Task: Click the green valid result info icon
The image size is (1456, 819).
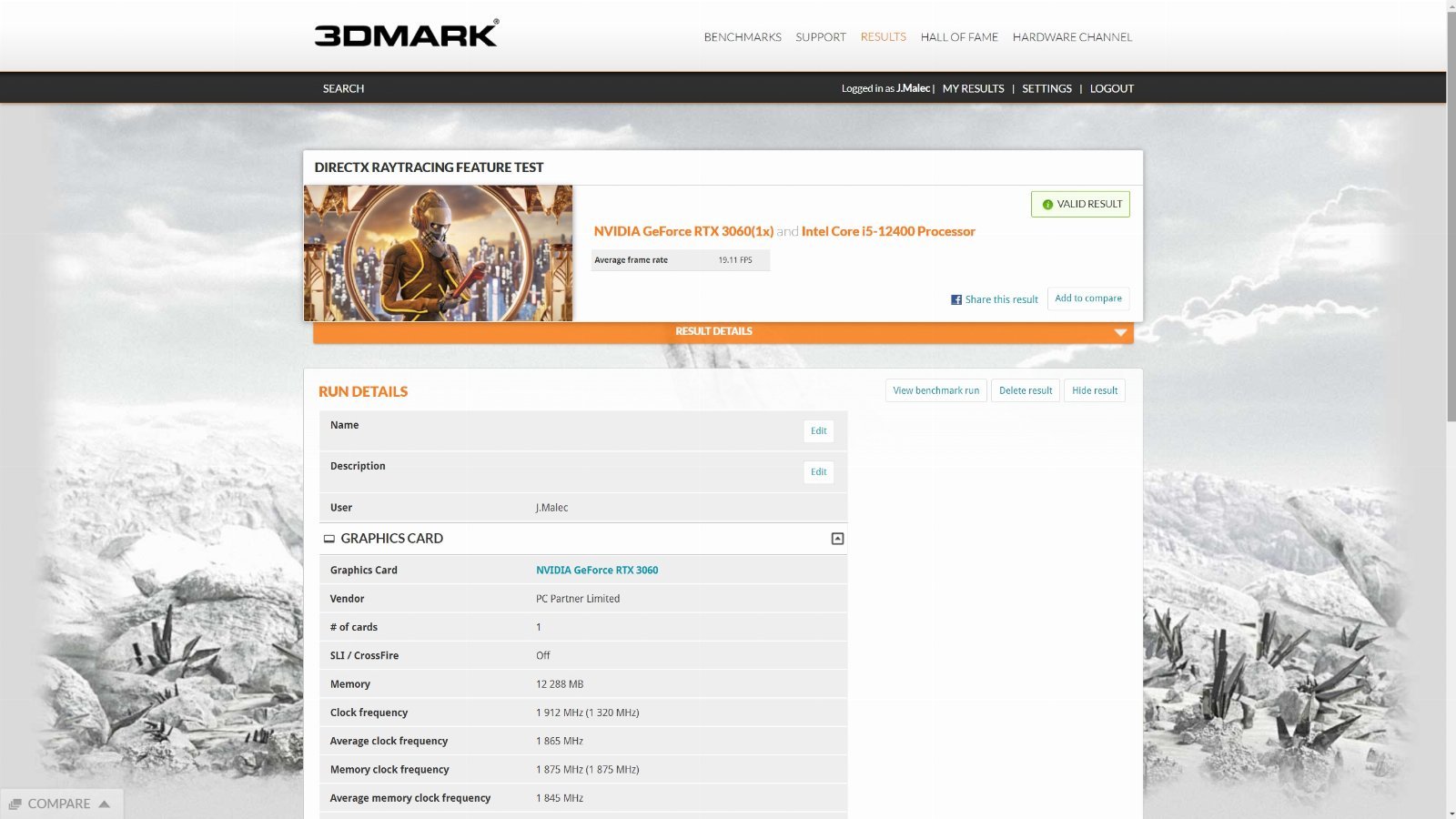Action: coord(1047,205)
